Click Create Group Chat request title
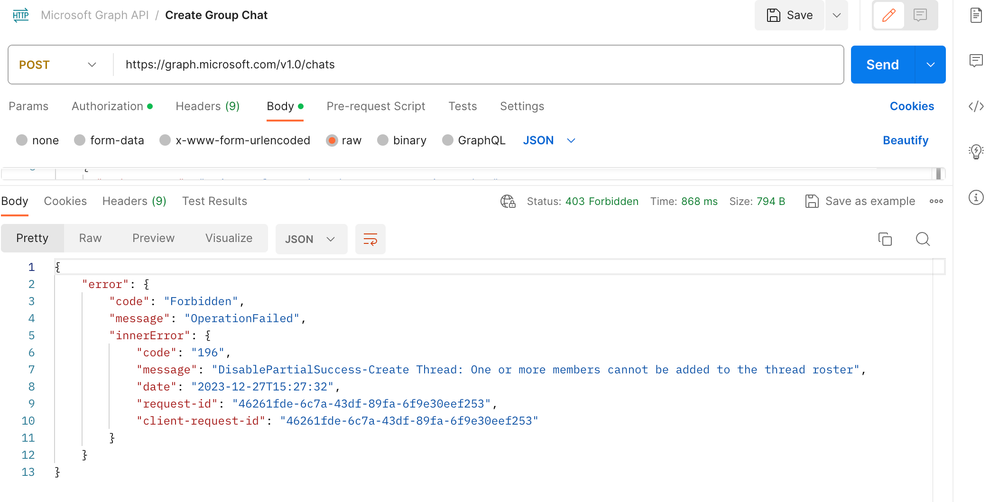The image size is (999, 502). pyautogui.click(x=217, y=15)
